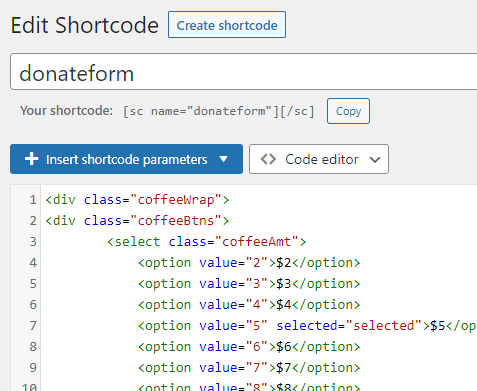477x391 pixels.
Task: Click the option value="4" code line
Action: [x=249, y=305]
